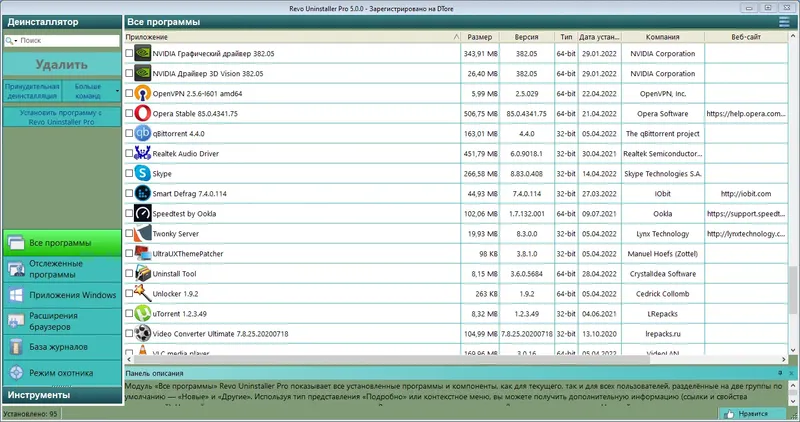
Task: Open the support.speedtest website link
Action: pos(746,213)
